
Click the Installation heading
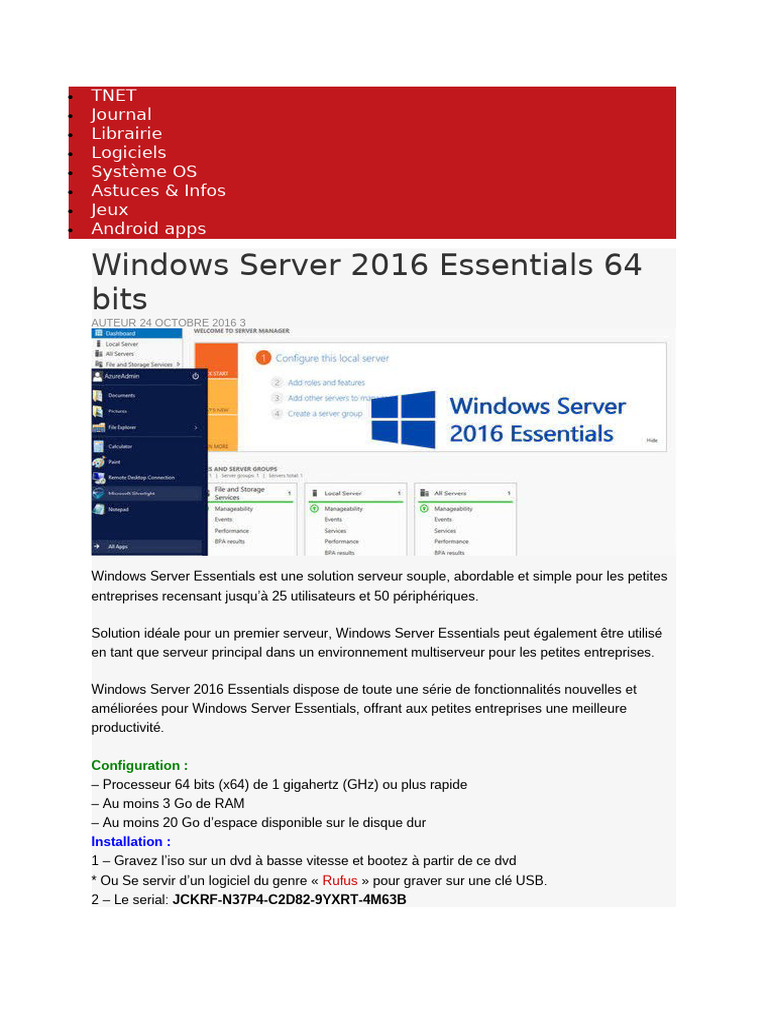[x=131, y=842]
